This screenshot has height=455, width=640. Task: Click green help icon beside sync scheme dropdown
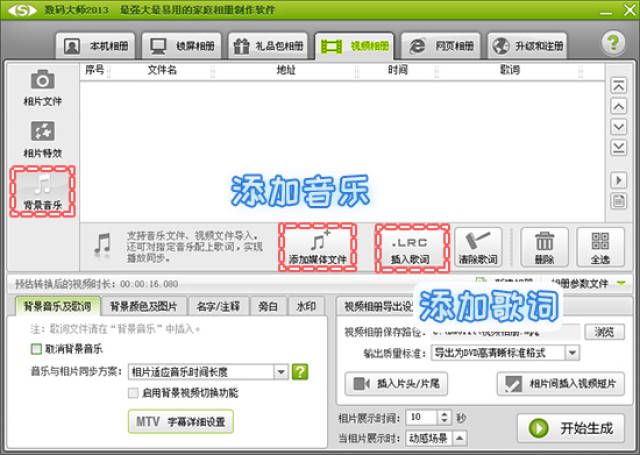300,372
